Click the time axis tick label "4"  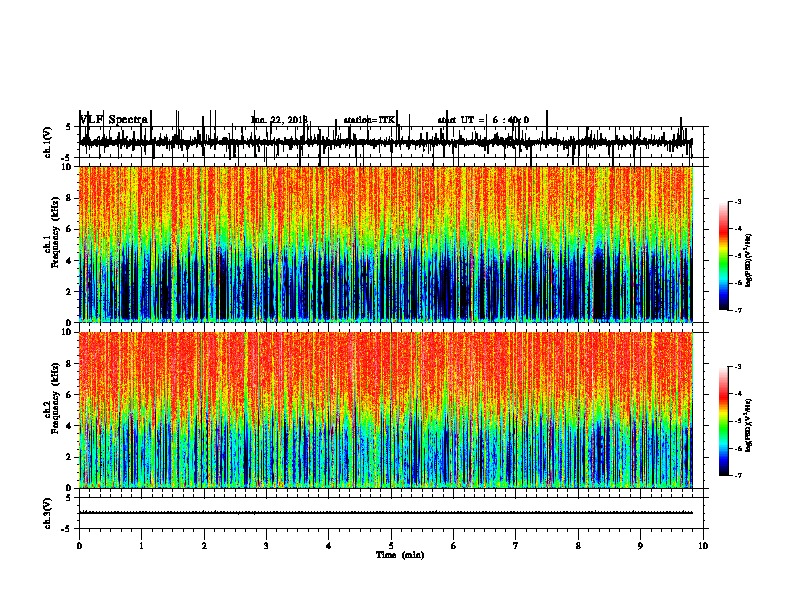coord(329,546)
